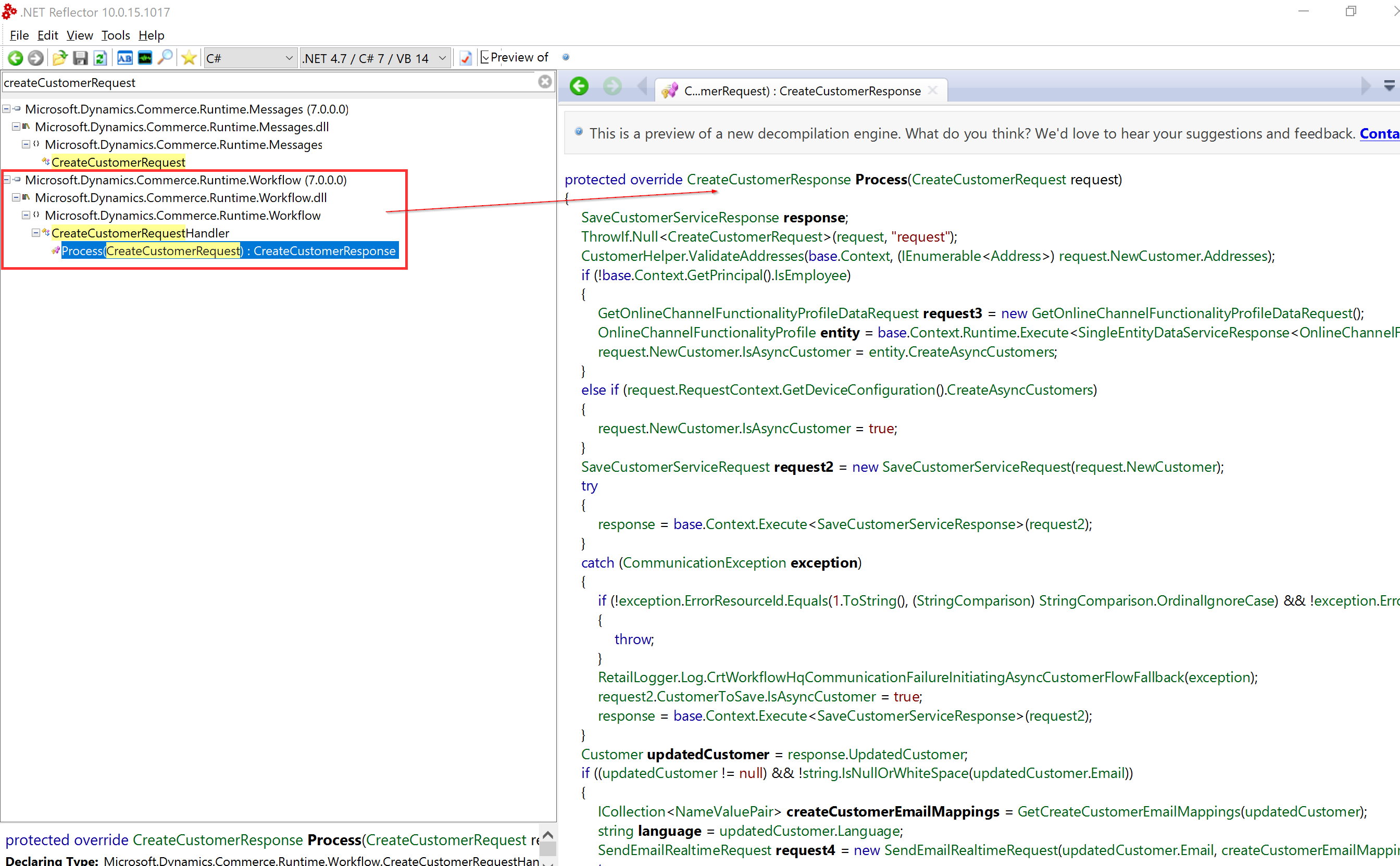1400x866 pixels.
Task: Open the .NET 4.7 / C# 7 version dropdown
Action: tap(375, 58)
